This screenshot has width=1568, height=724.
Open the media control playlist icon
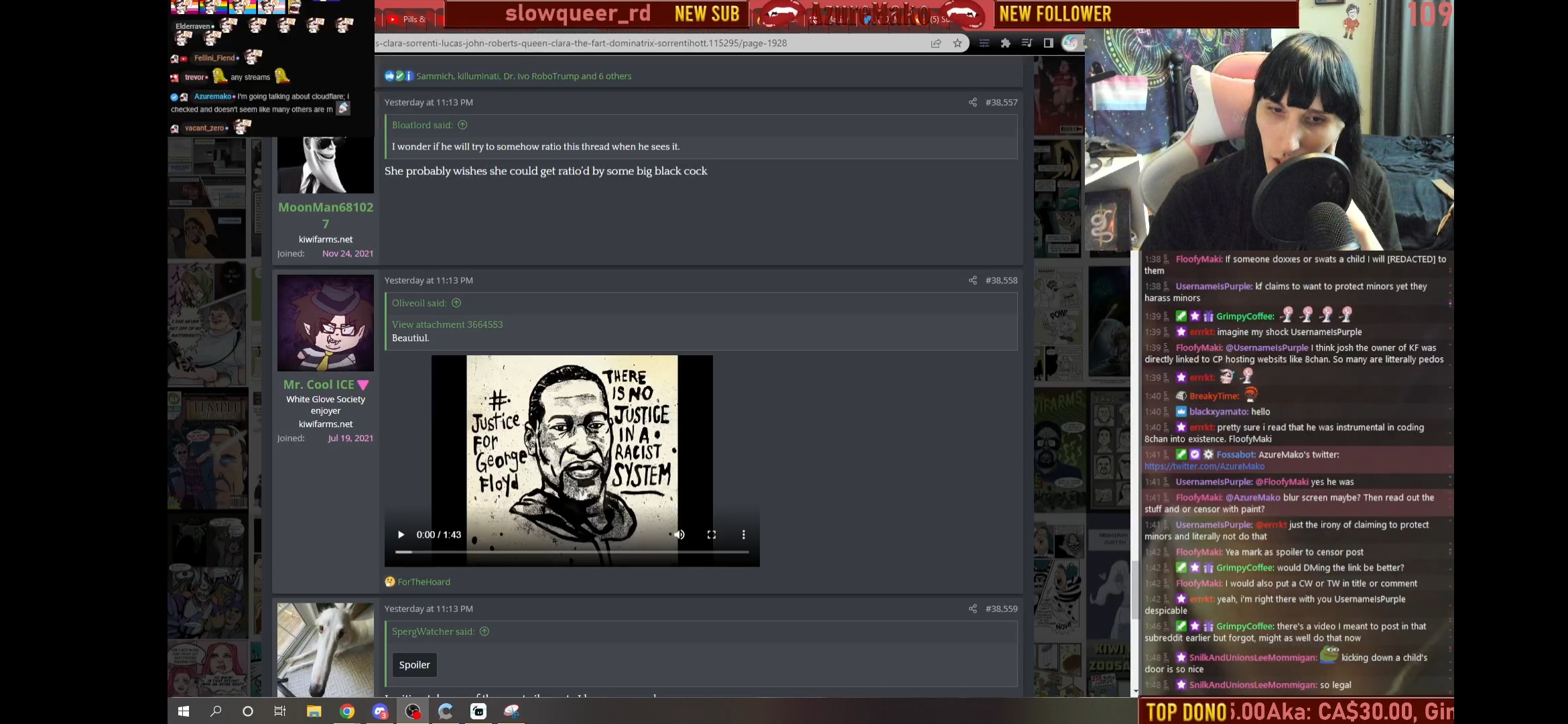pos(1027,43)
